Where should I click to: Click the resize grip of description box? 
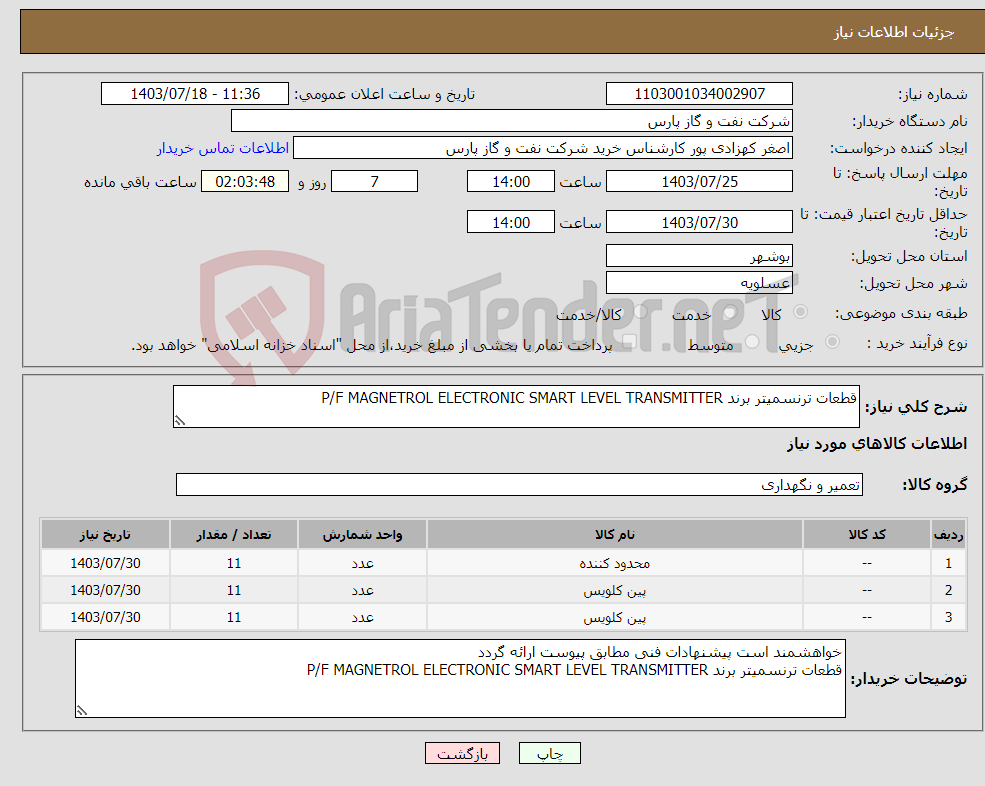180,421
